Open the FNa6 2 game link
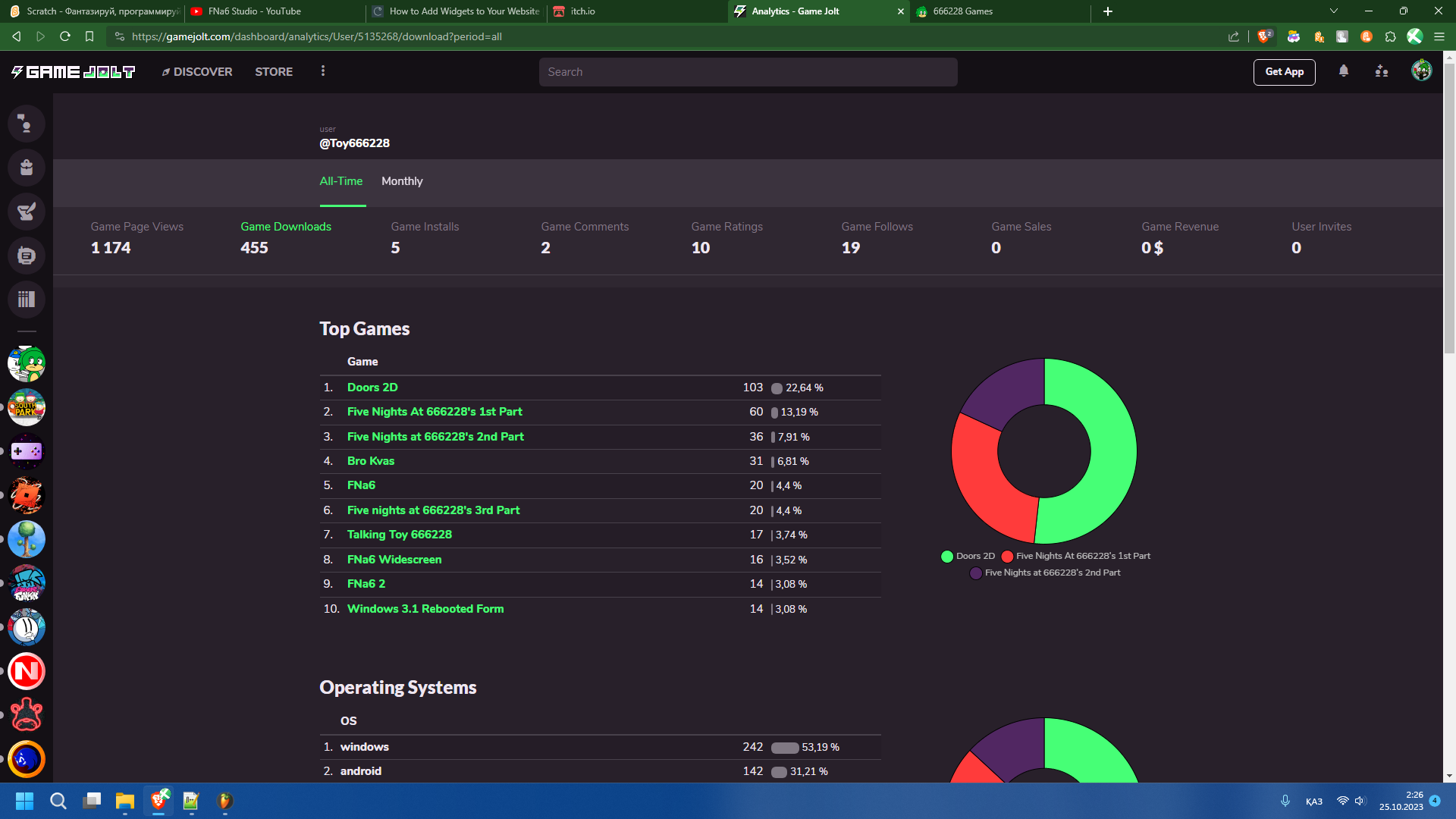The image size is (1456, 819). click(x=366, y=584)
